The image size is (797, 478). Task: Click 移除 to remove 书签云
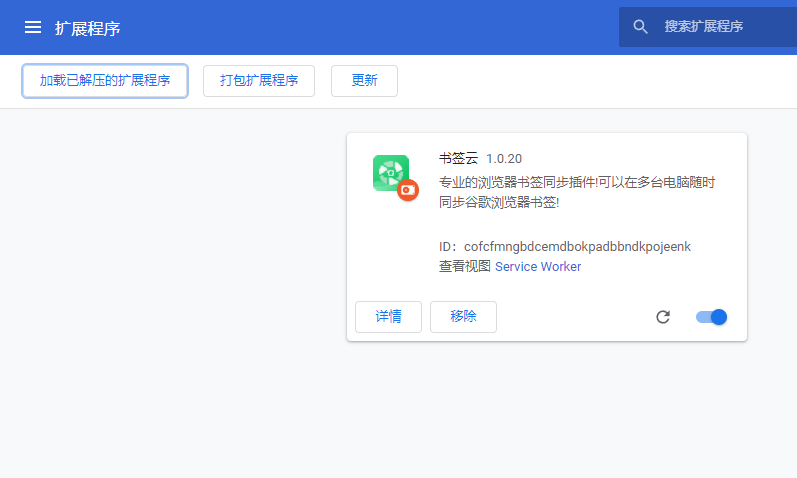click(x=463, y=317)
